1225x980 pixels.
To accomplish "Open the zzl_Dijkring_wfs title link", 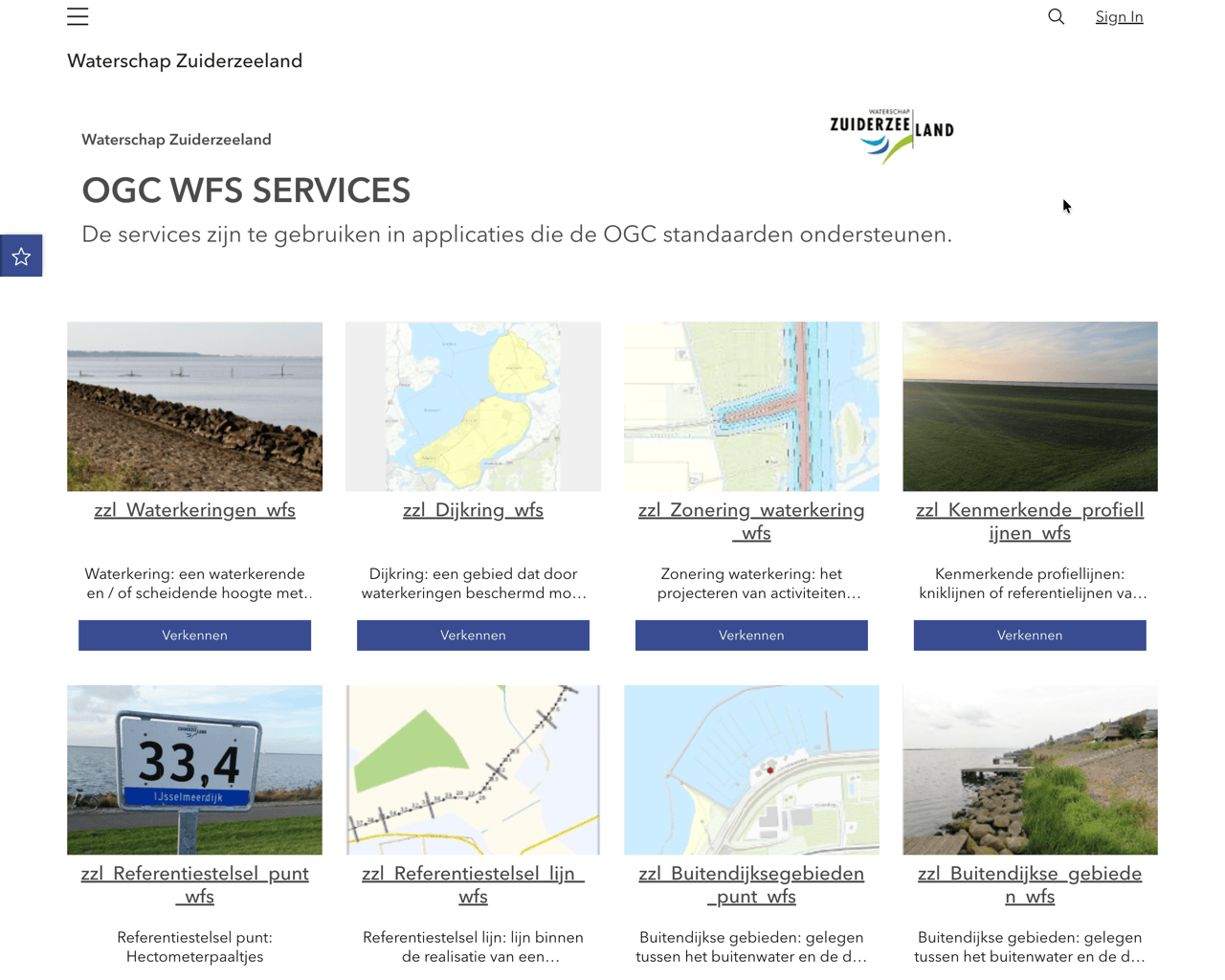I will point(473,510).
